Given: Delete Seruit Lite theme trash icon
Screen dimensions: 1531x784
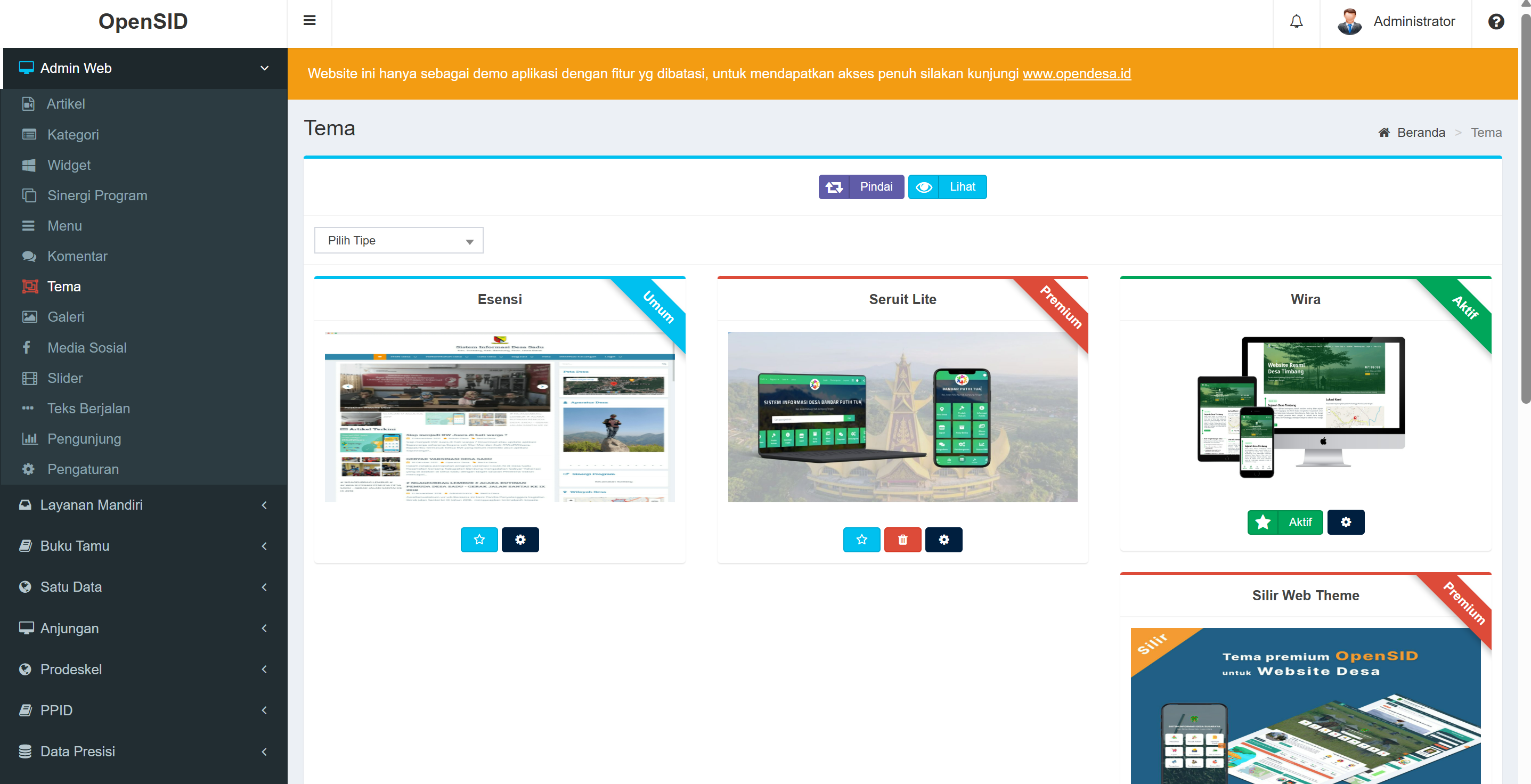Looking at the screenshot, I should (902, 540).
